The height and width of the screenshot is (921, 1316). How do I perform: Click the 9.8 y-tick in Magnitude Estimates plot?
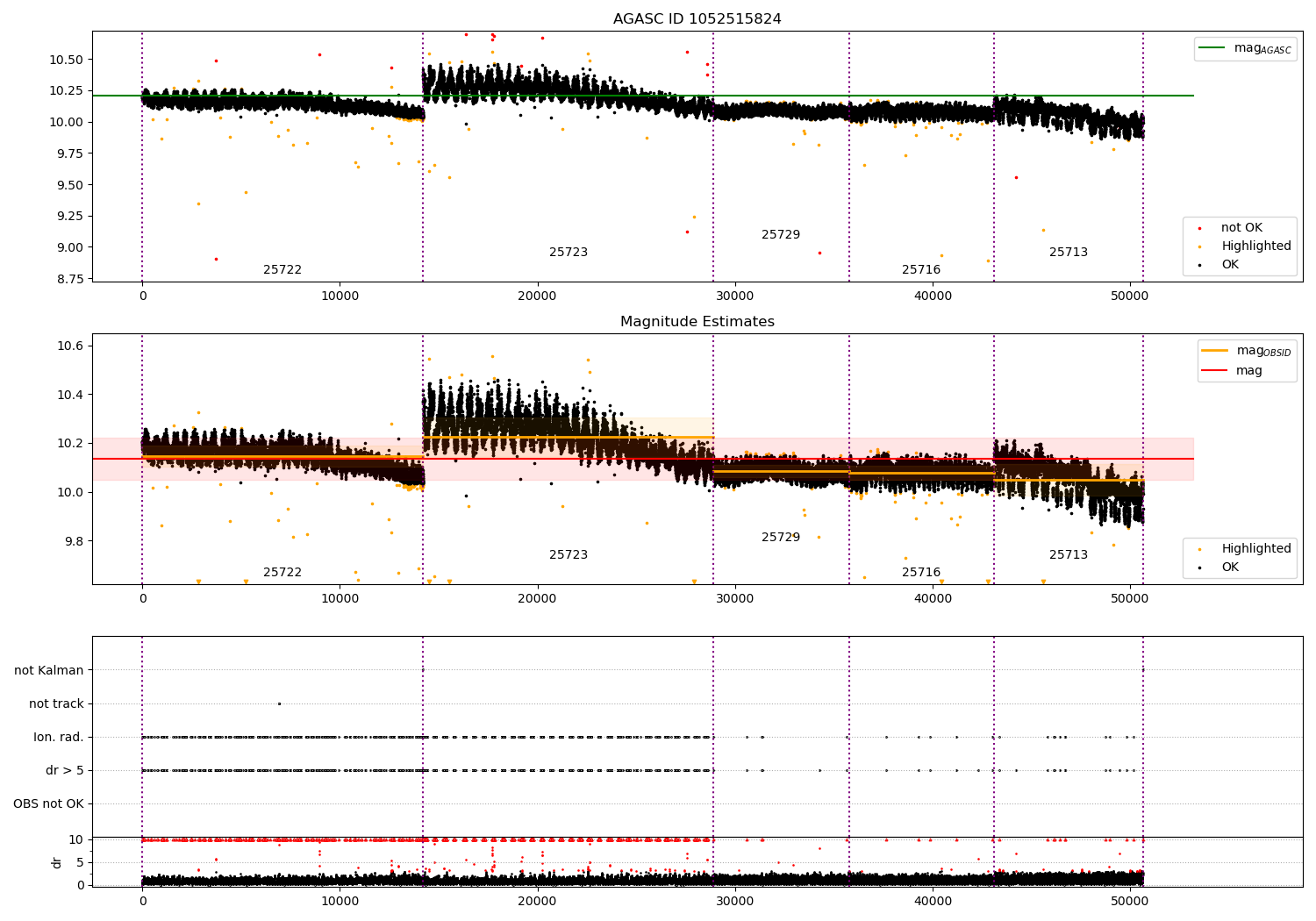[74, 542]
